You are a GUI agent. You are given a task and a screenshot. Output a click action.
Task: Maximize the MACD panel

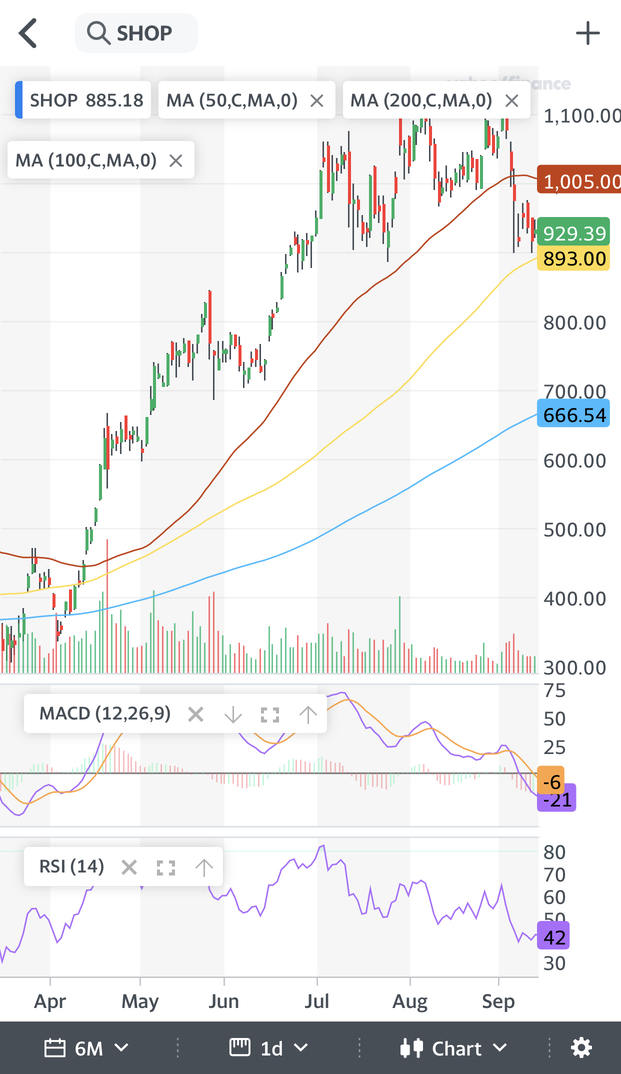click(270, 714)
